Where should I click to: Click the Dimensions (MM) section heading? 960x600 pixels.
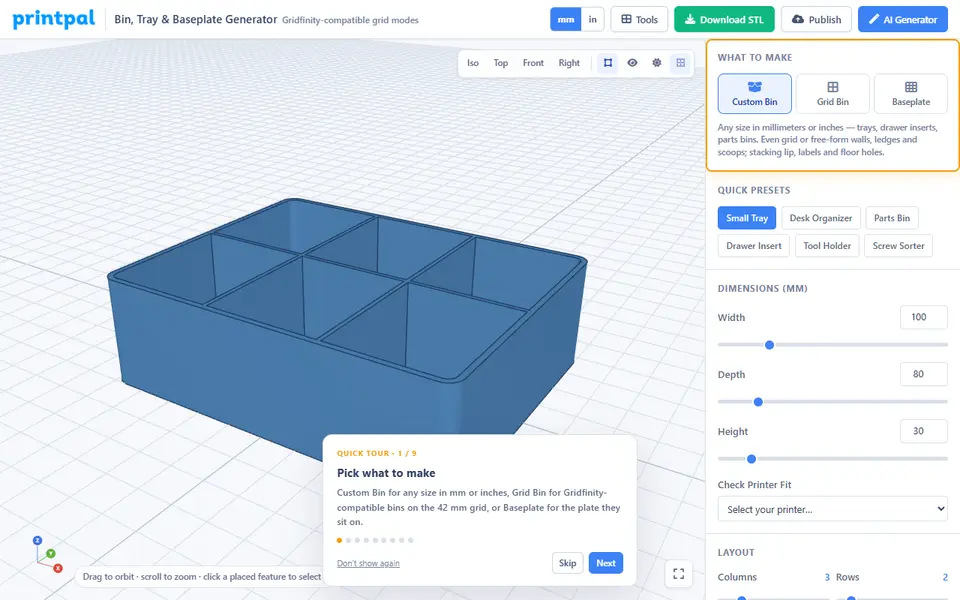[x=762, y=288]
